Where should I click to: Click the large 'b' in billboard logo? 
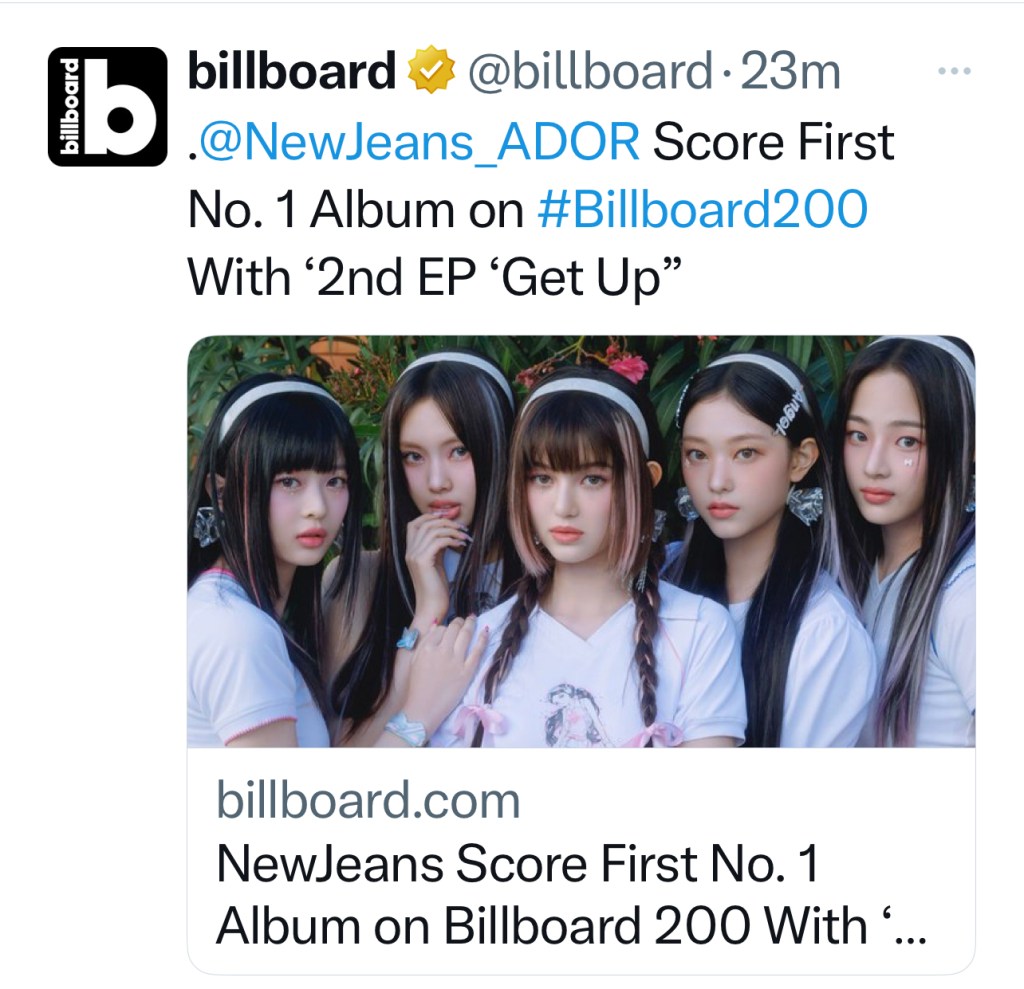(121, 106)
